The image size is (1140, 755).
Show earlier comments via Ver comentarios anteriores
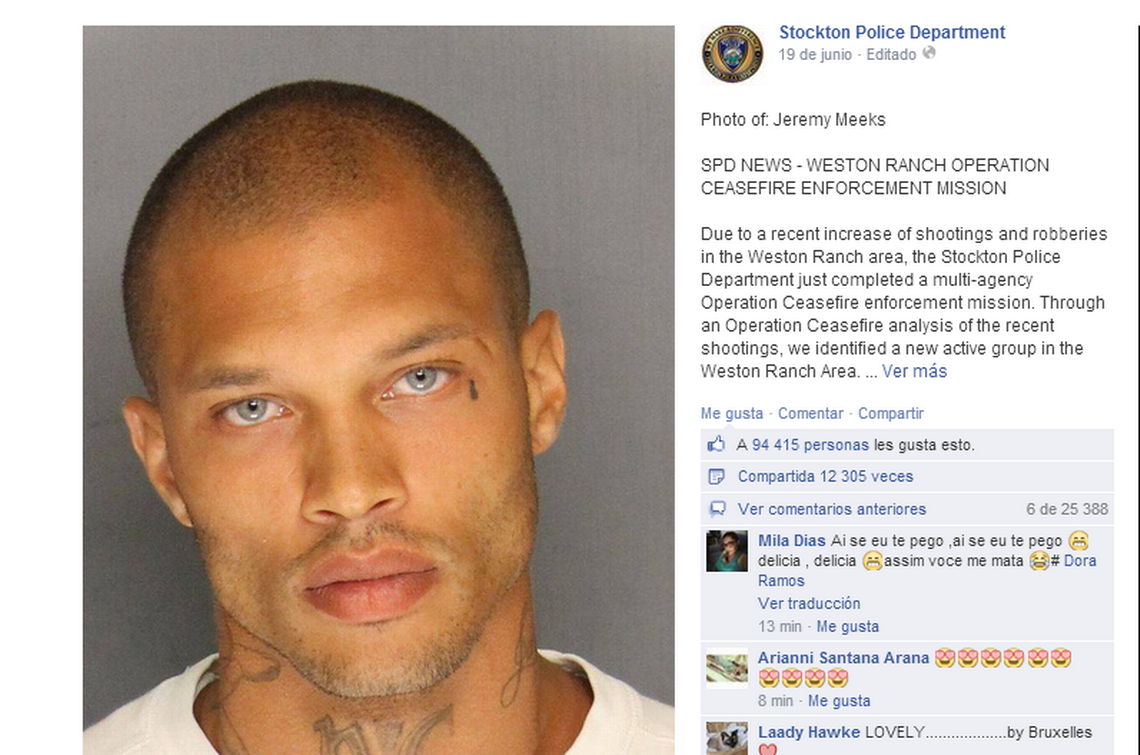tap(832, 509)
